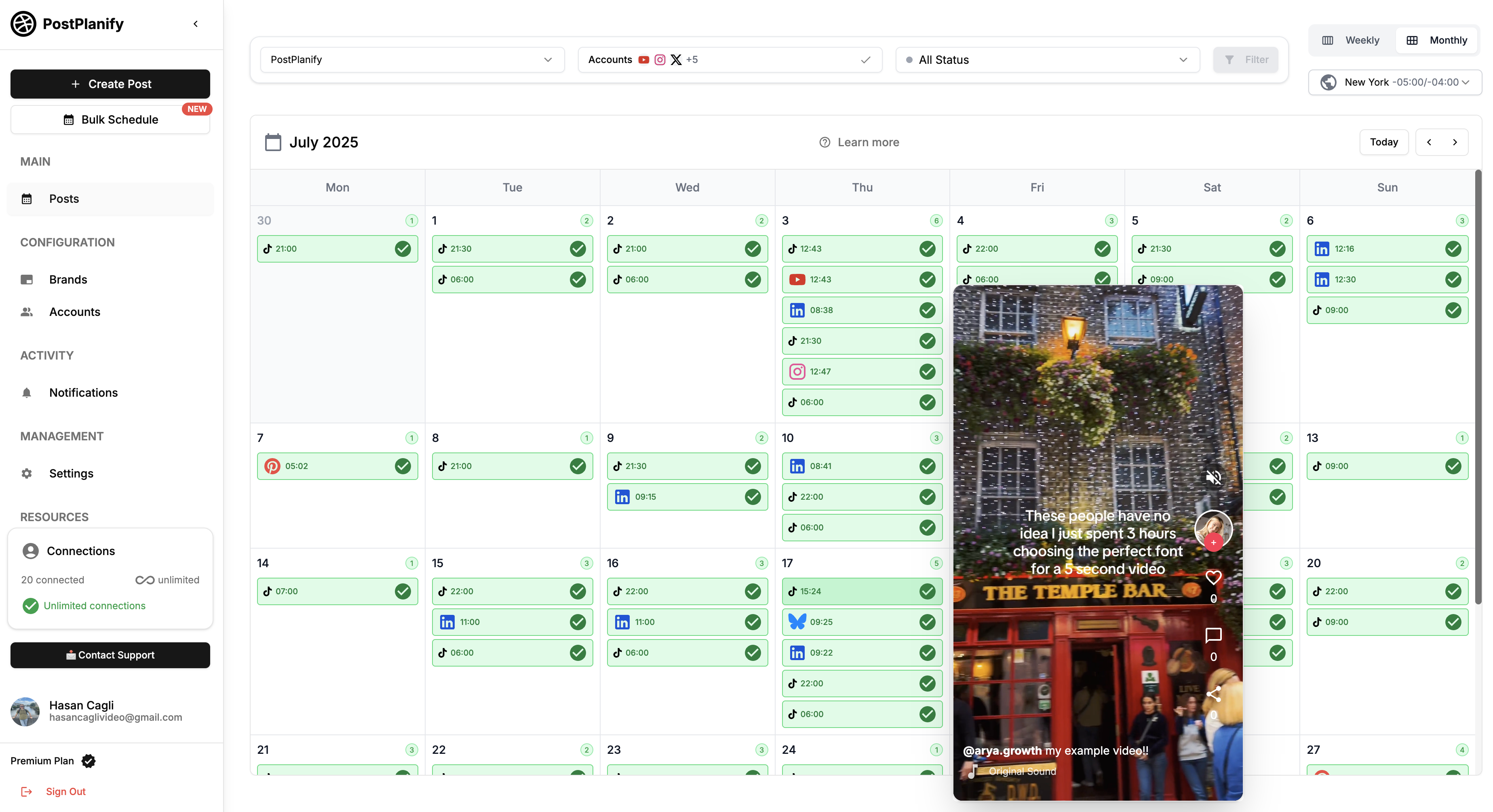Viewport: 1493px width, 812px height.
Task: View Notifications
Action: [83, 393]
